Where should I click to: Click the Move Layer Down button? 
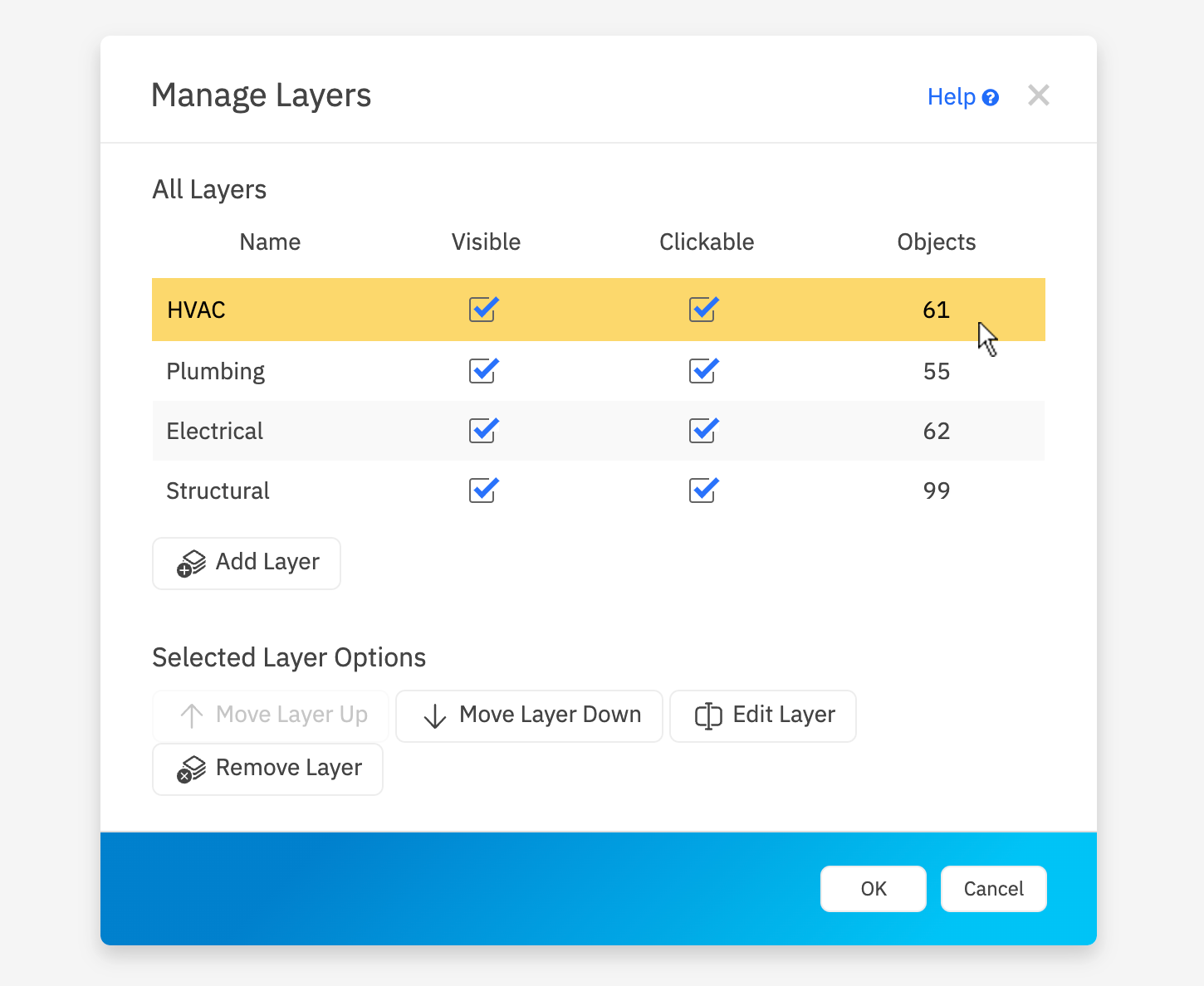point(529,715)
